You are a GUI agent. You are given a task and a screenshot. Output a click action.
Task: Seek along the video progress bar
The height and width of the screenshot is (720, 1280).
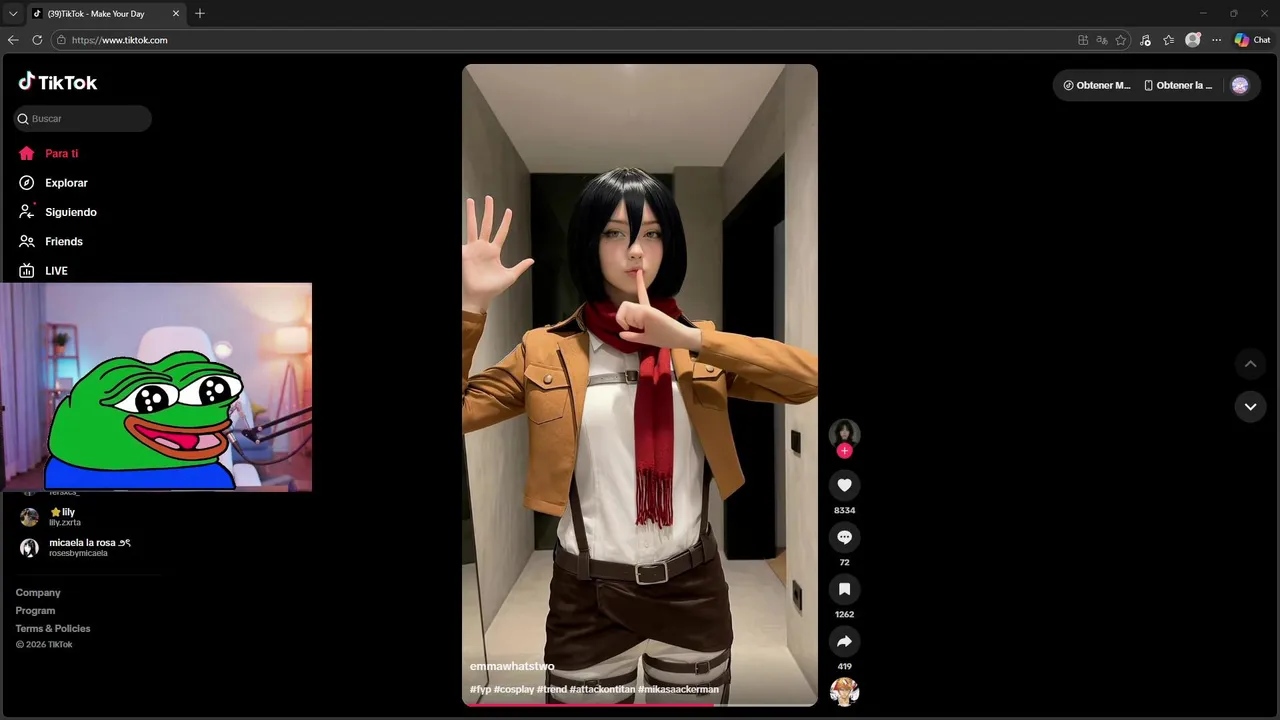(x=640, y=704)
